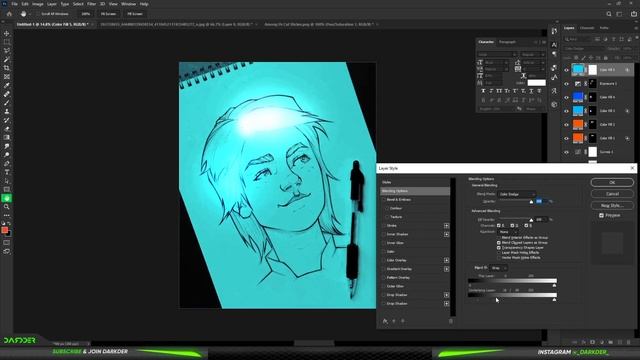Select the active green Hand tool
640x360 pixels.
pyautogui.click(x=7, y=198)
